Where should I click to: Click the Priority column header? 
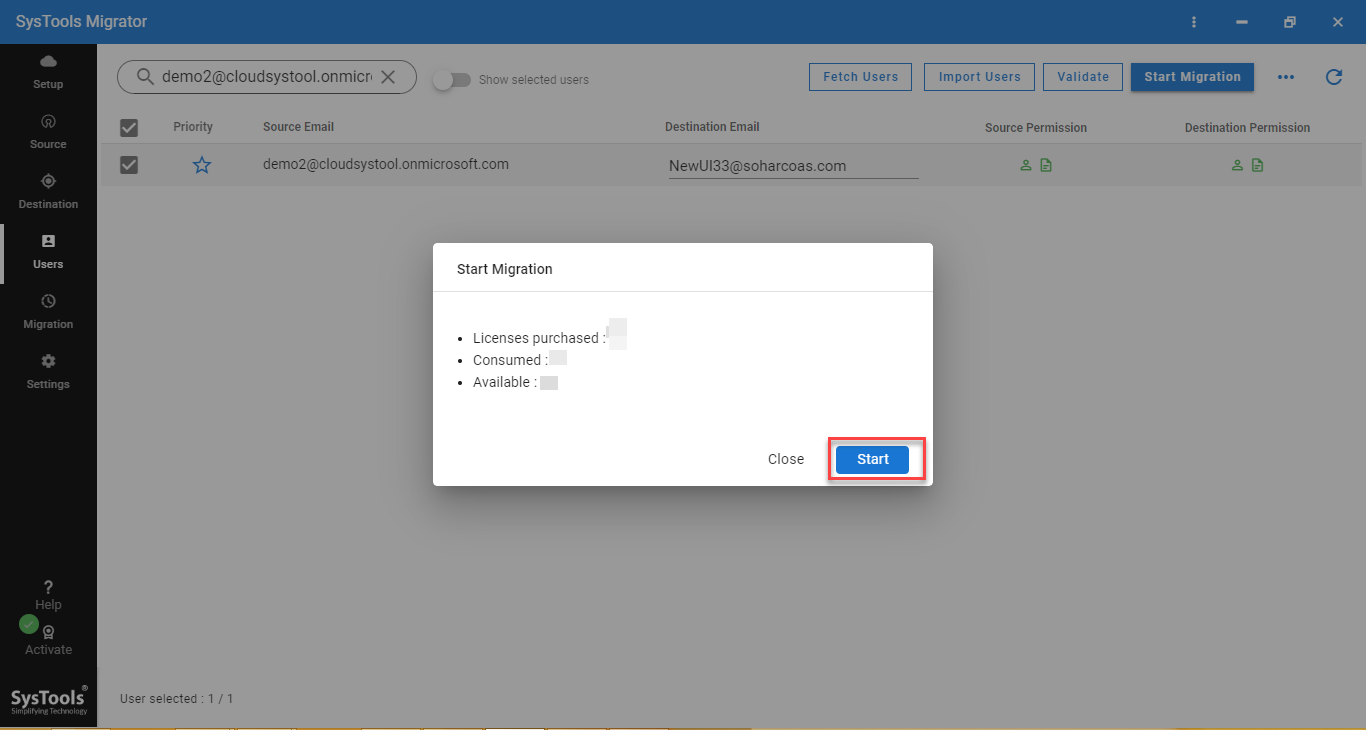[193, 127]
